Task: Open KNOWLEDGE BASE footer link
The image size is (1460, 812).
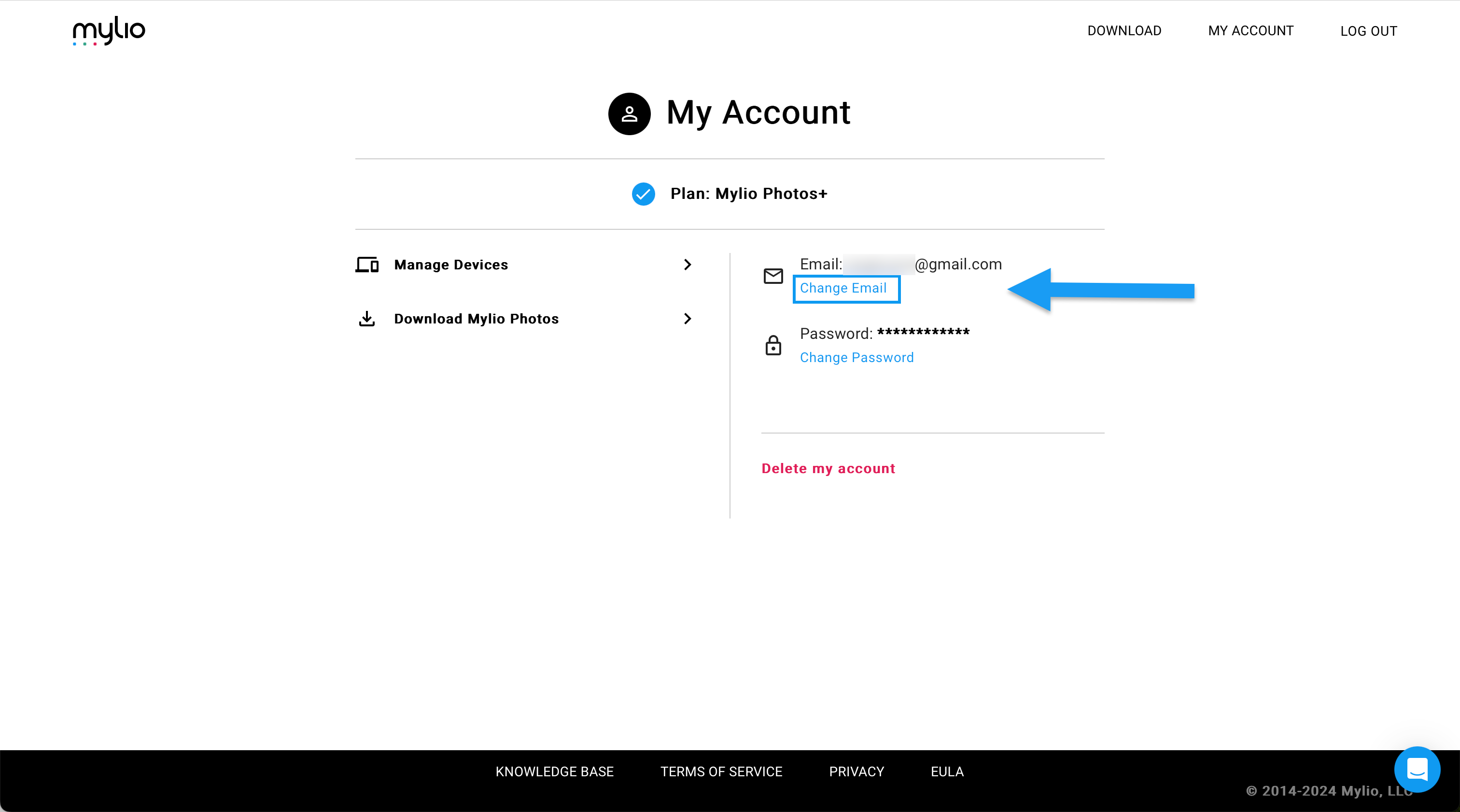Action: click(x=554, y=771)
